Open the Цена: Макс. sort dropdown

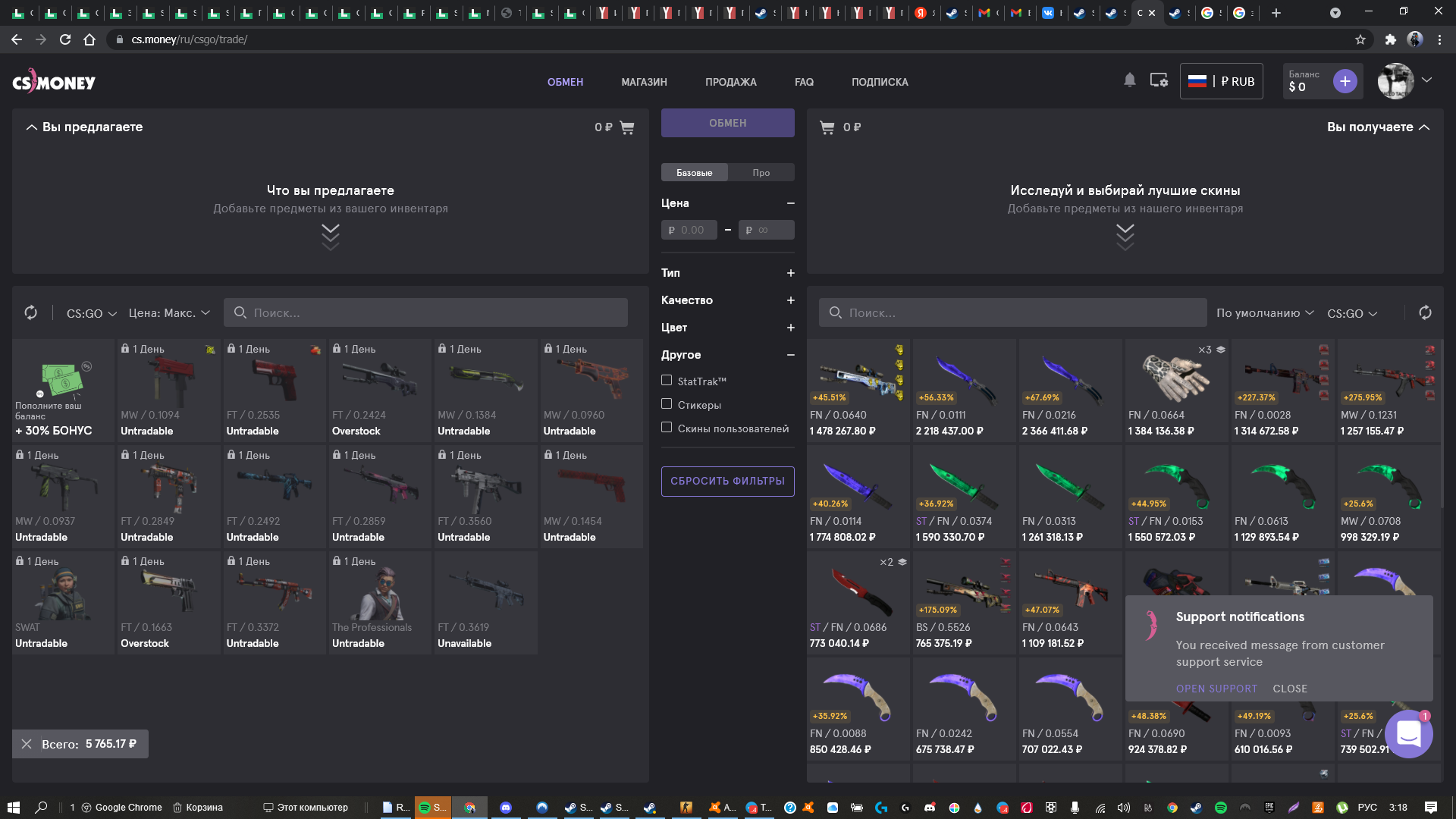tap(168, 313)
